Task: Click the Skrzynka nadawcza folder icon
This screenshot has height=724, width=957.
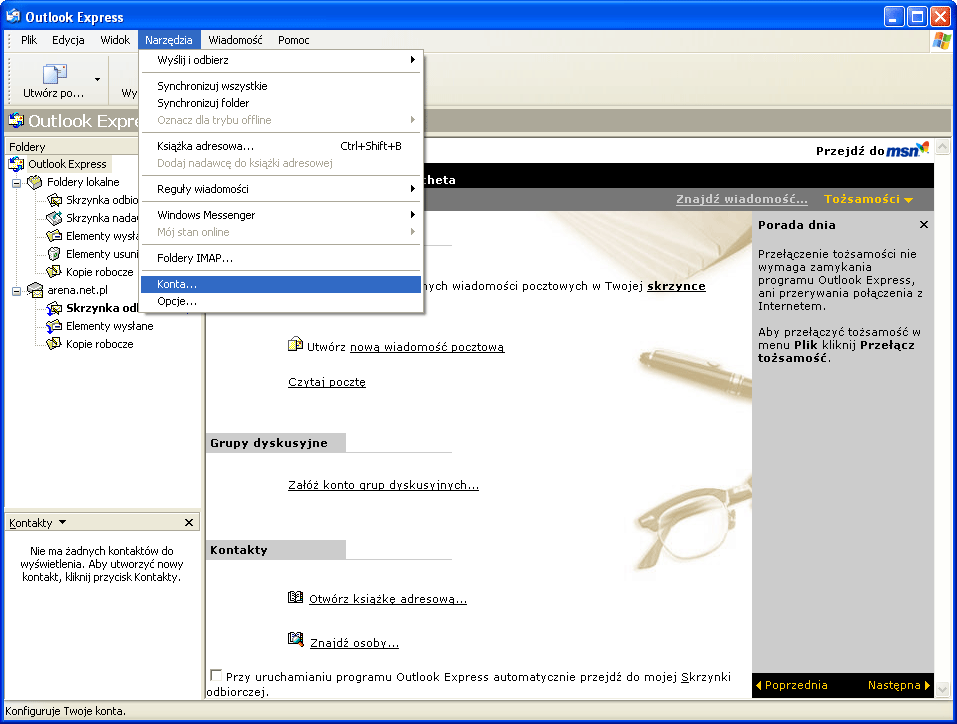Action: point(54,217)
